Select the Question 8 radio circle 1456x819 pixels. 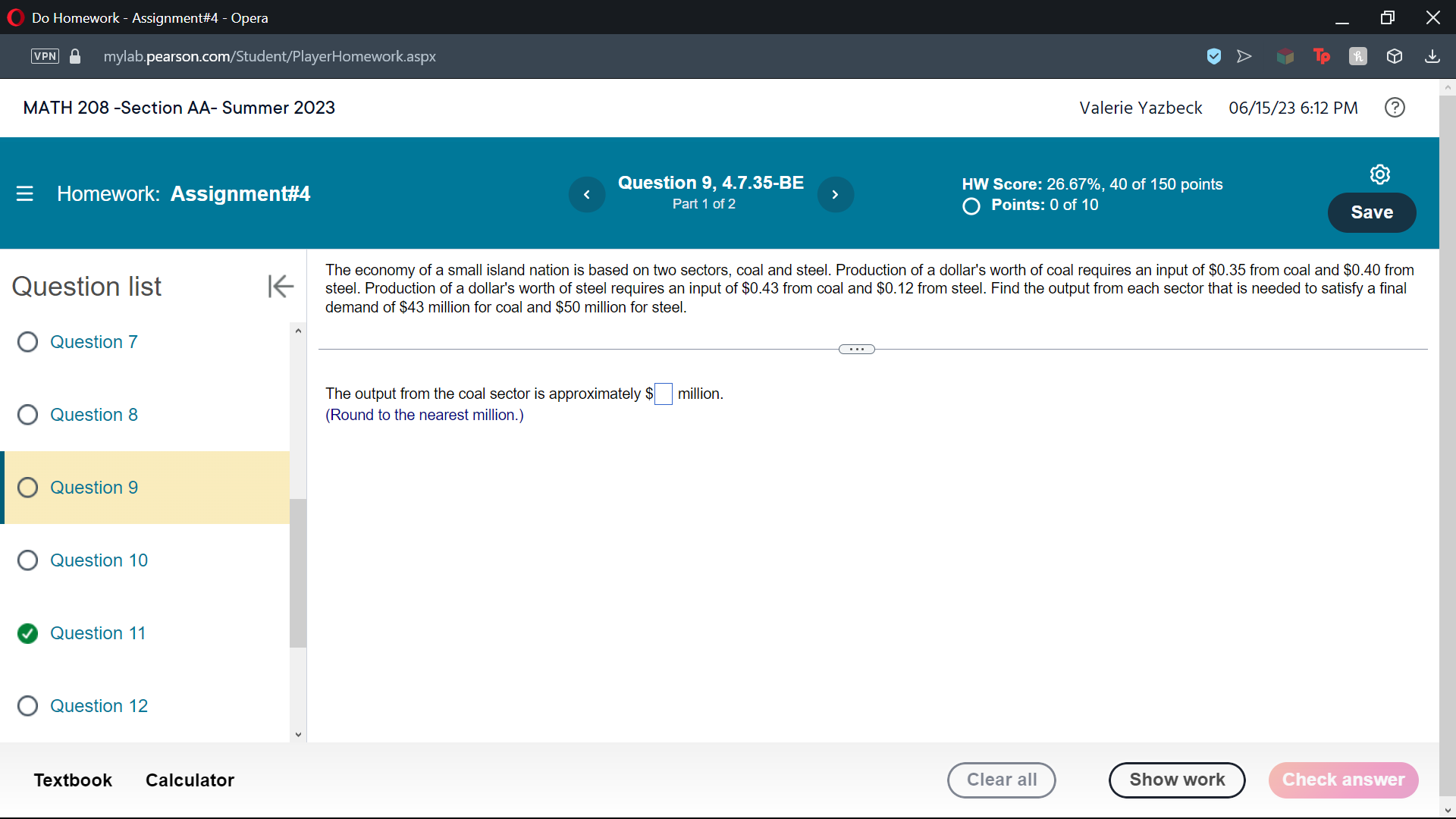point(27,415)
